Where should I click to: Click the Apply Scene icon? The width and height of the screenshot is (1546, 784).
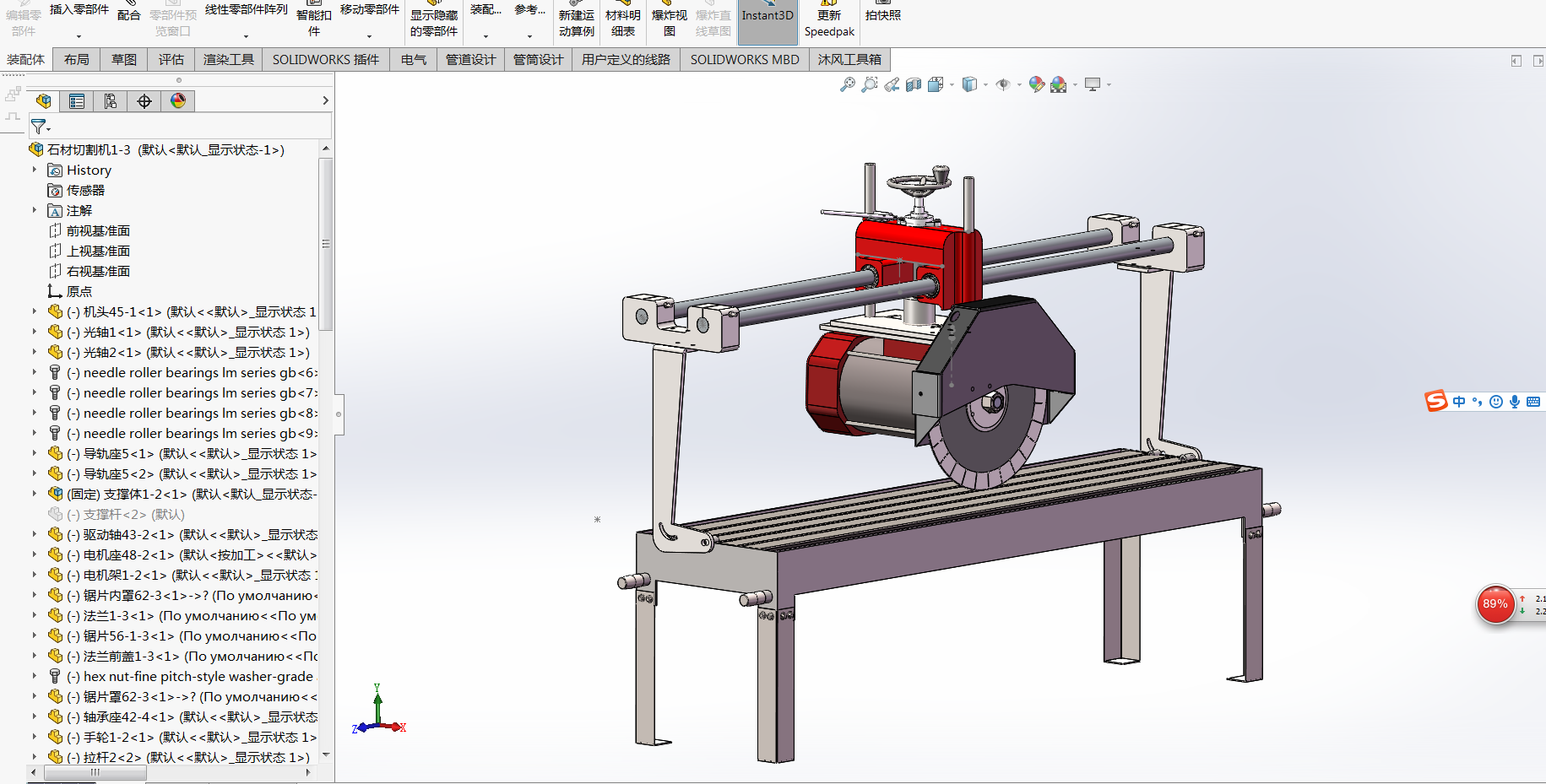1059,84
